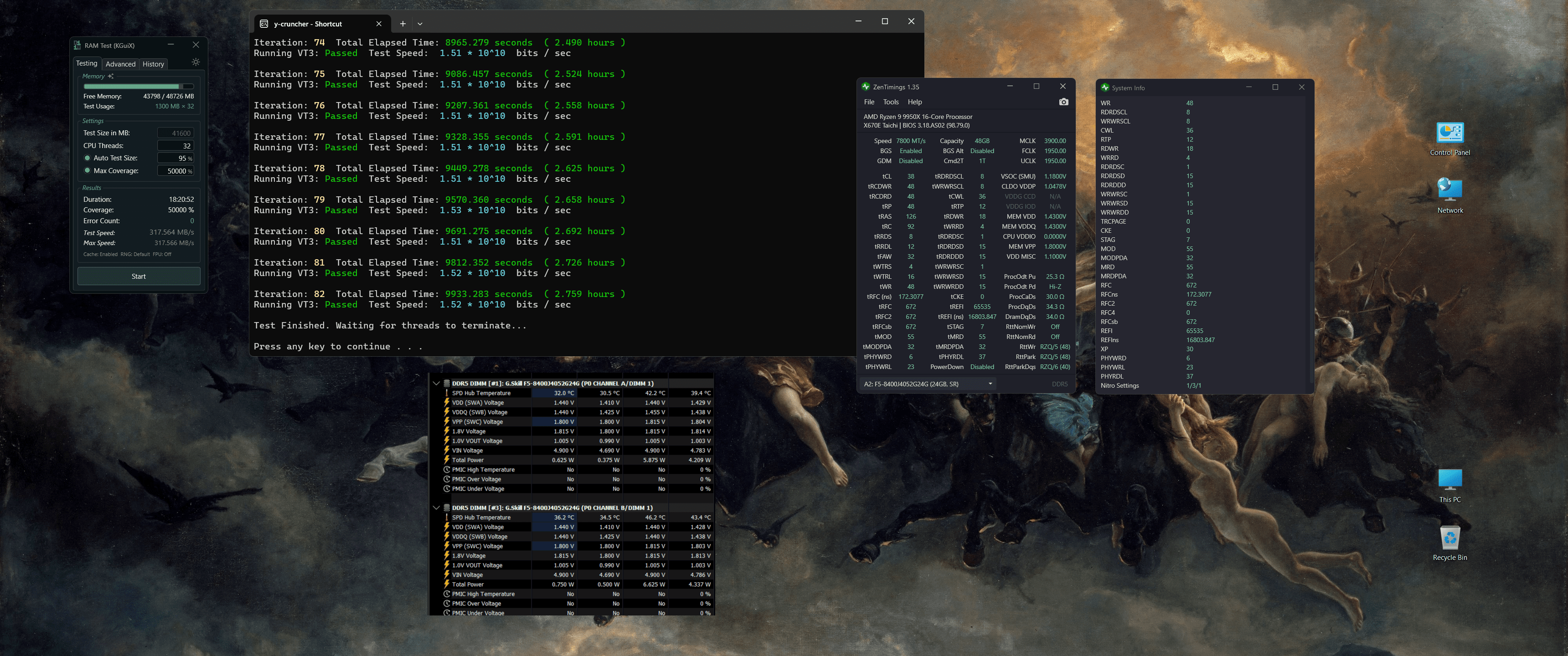Open the A2 DIMM selector dropdown

click(990, 384)
